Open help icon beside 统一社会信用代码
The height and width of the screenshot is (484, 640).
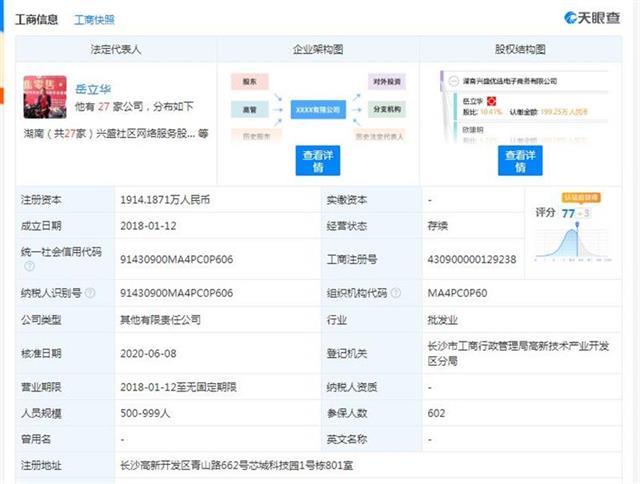[29, 266]
